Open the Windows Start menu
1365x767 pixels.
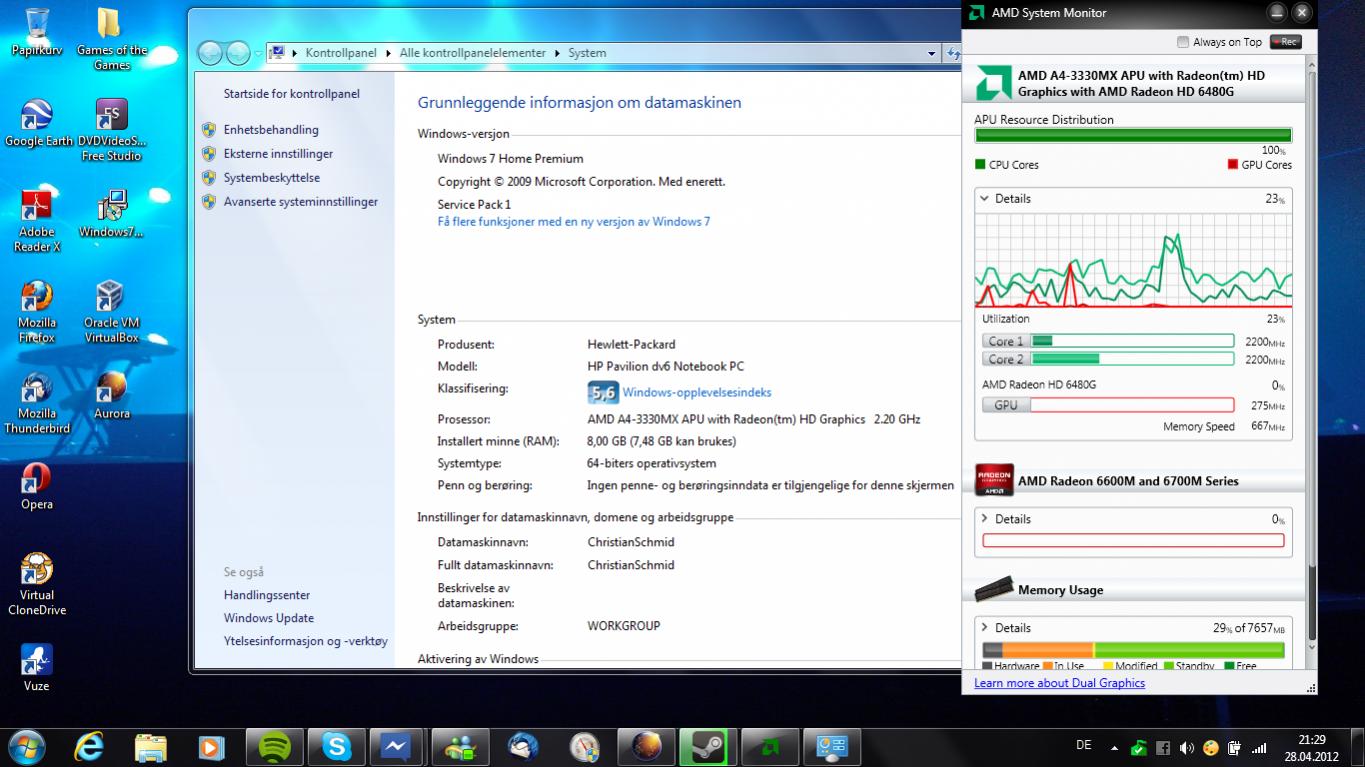[x=27, y=746]
